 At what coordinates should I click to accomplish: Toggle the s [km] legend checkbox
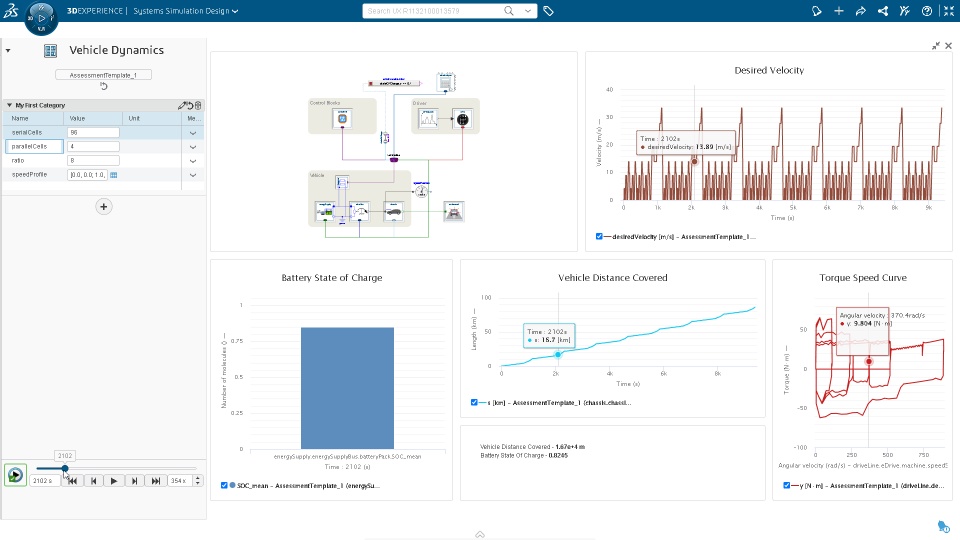coord(474,402)
